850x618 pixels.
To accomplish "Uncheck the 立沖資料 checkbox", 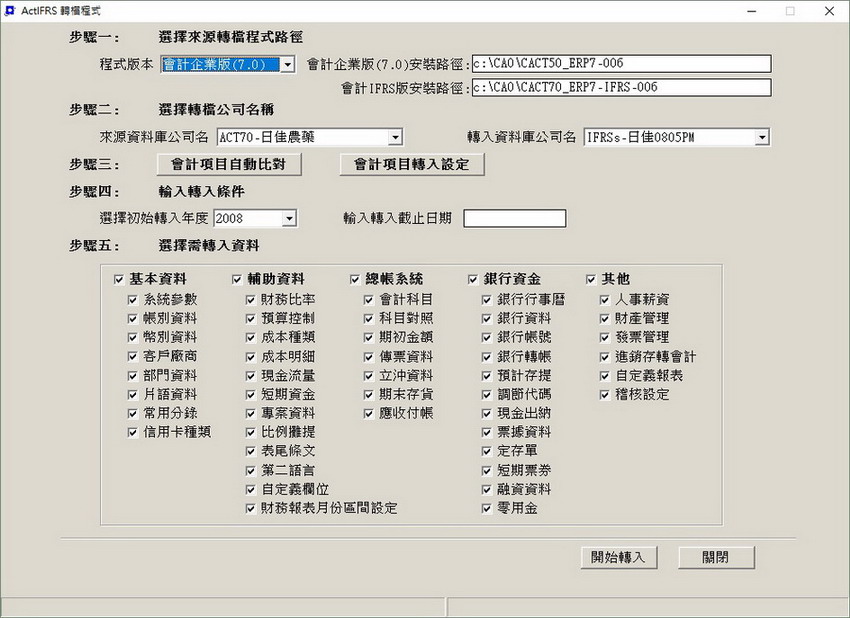I will [x=369, y=376].
